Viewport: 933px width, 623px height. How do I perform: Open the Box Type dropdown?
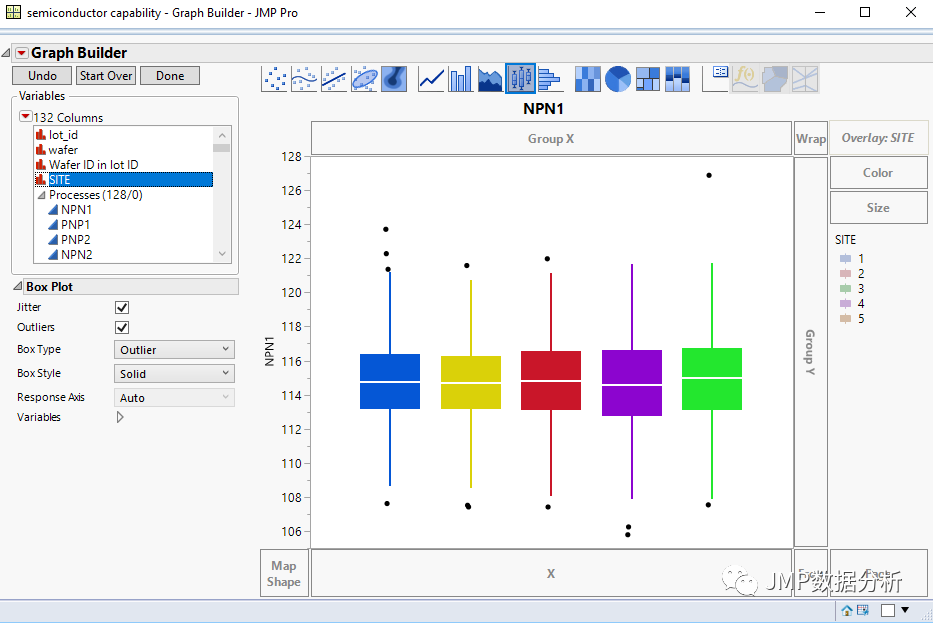174,349
